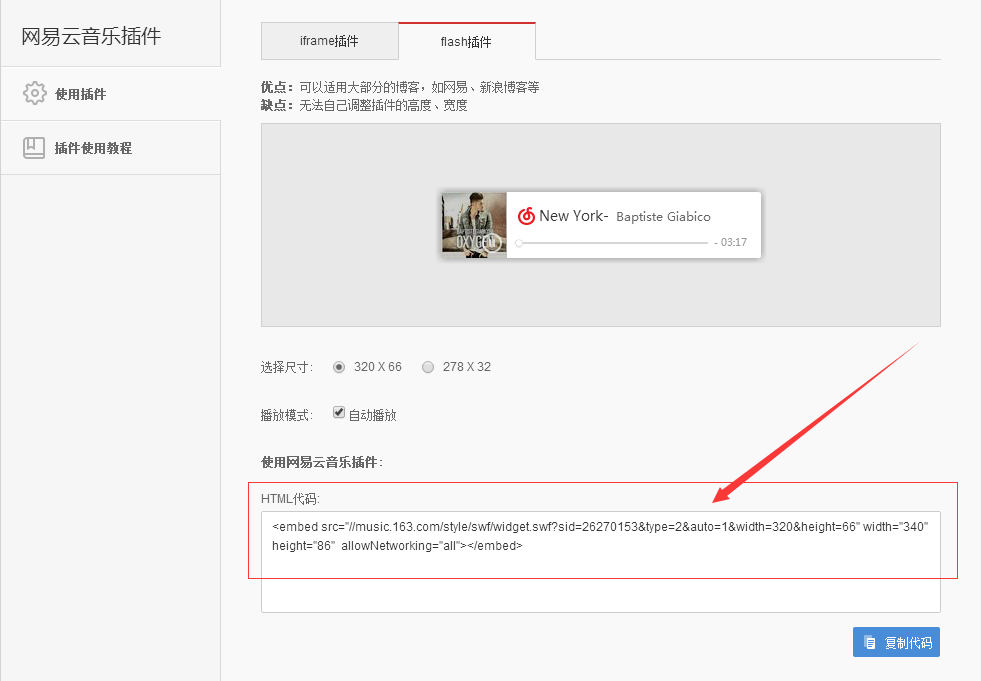The image size is (981, 681).
Task: Click the Baptiste Giabico artist name
Action: tap(663, 217)
